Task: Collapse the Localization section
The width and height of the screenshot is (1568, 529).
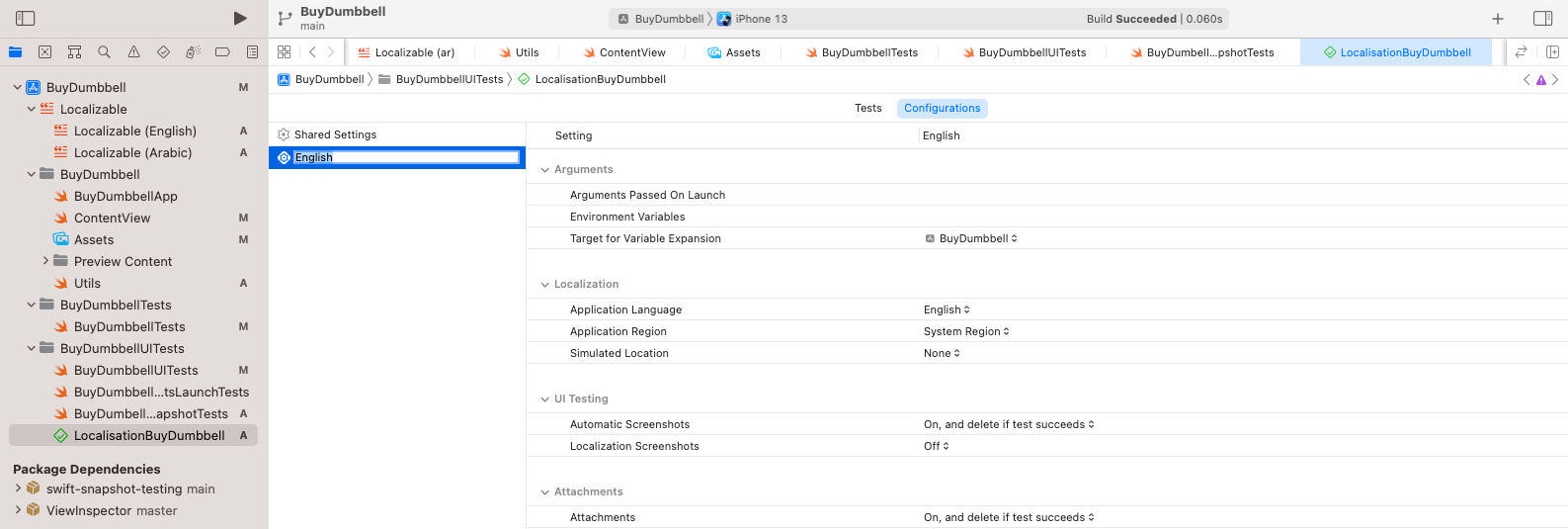Action: coord(544,284)
